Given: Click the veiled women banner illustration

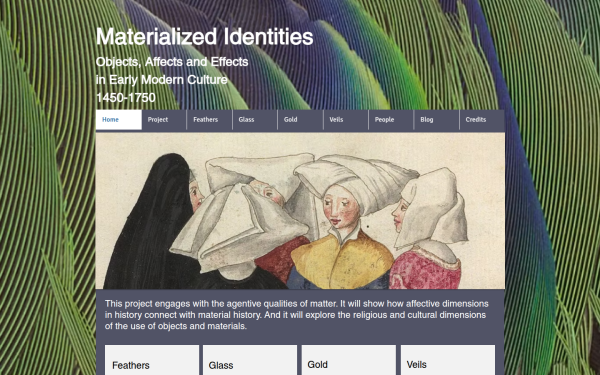Looking at the screenshot, I should [x=300, y=211].
